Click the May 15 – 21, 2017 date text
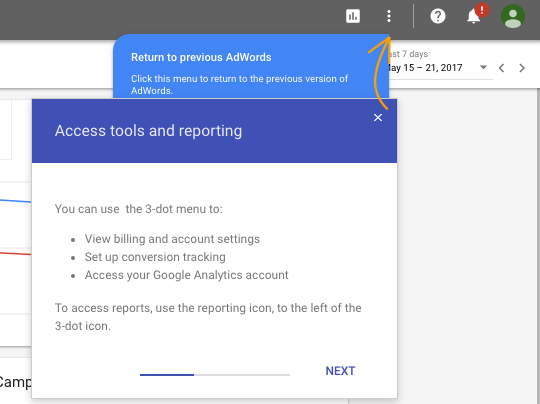This screenshot has height=404, width=540. [425, 68]
